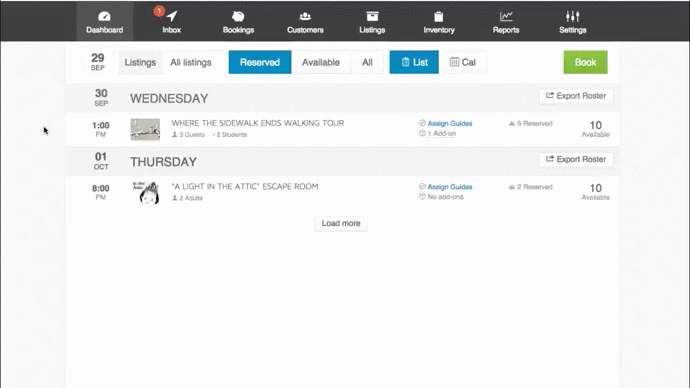Go to Bookings in top navigation
The height and width of the screenshot is (388, 690).
click(238, 22)
